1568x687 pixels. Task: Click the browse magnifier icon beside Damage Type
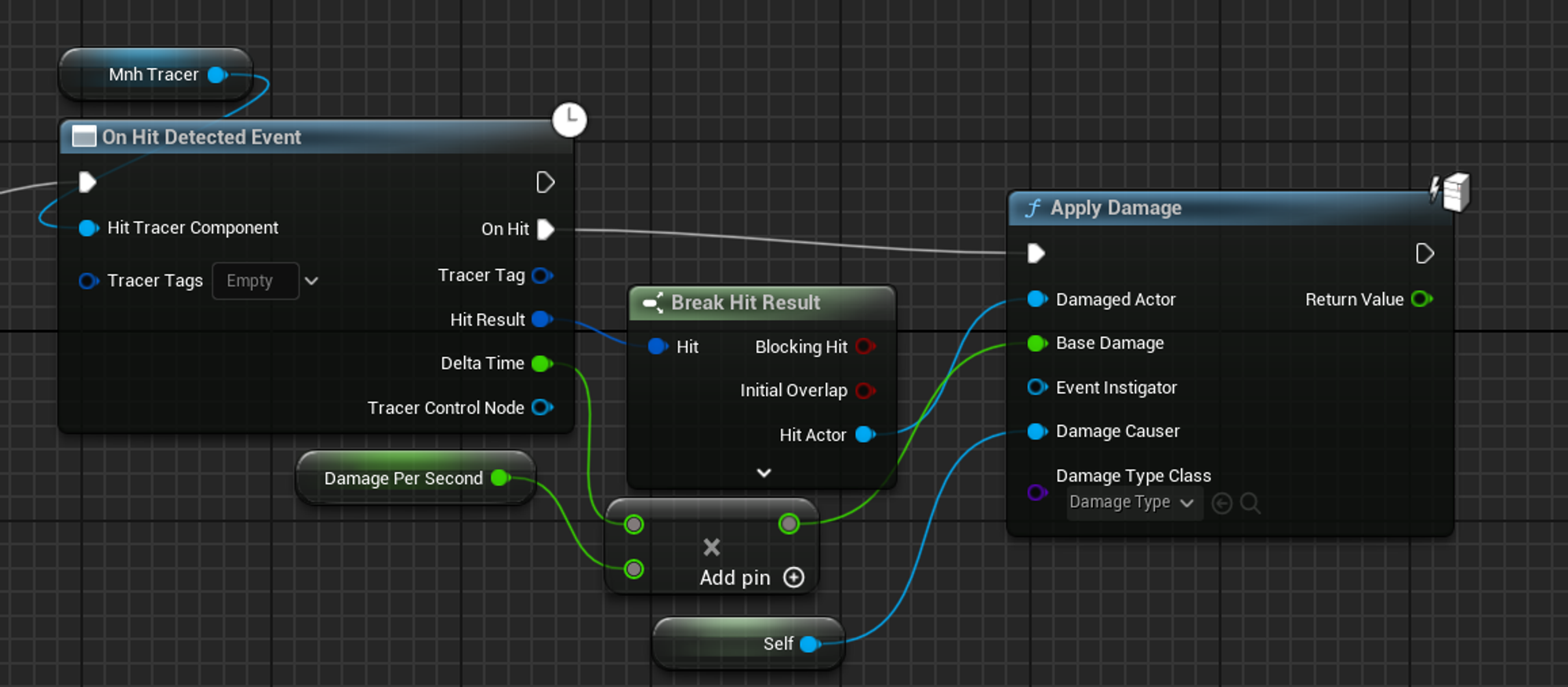pos(1250,503)
